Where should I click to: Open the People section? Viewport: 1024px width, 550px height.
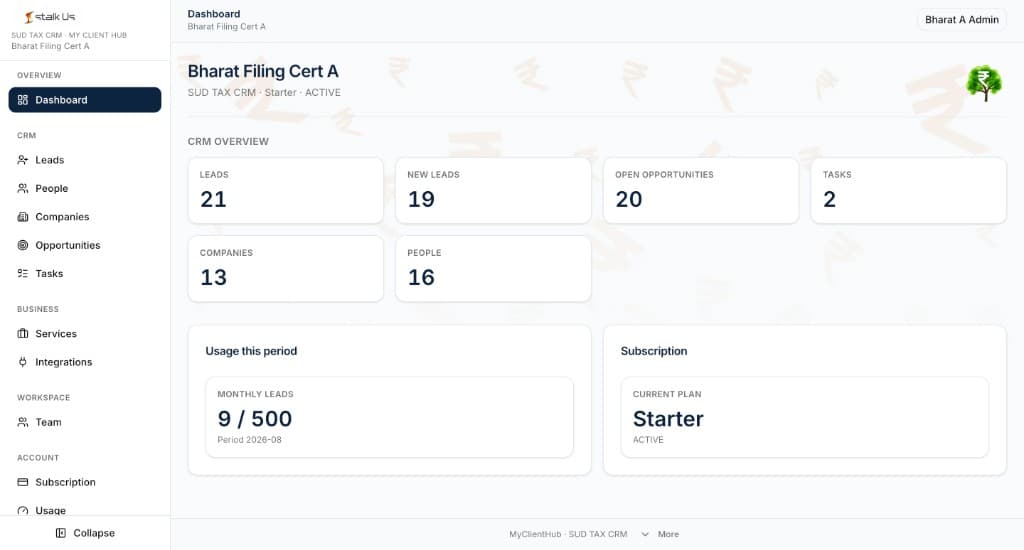[85, 188]
